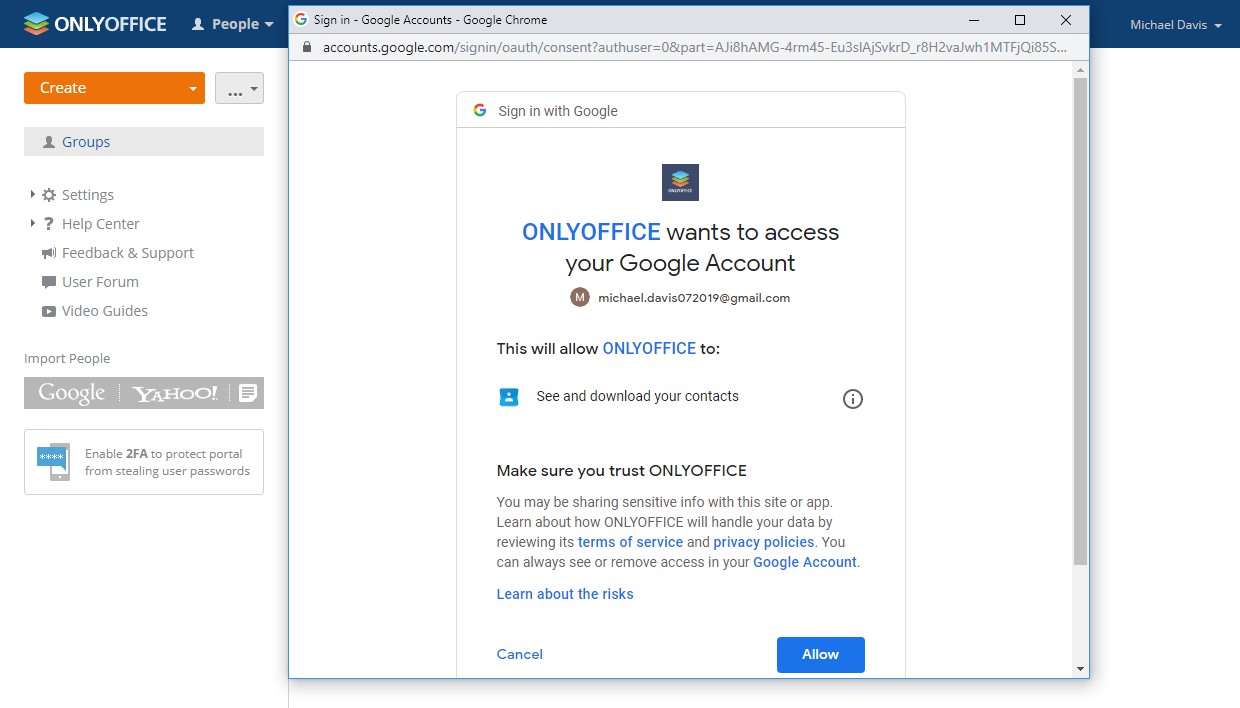The image size is (1240, 708).
Task: Click the person icon next to Groups
Action: (49, 142)
